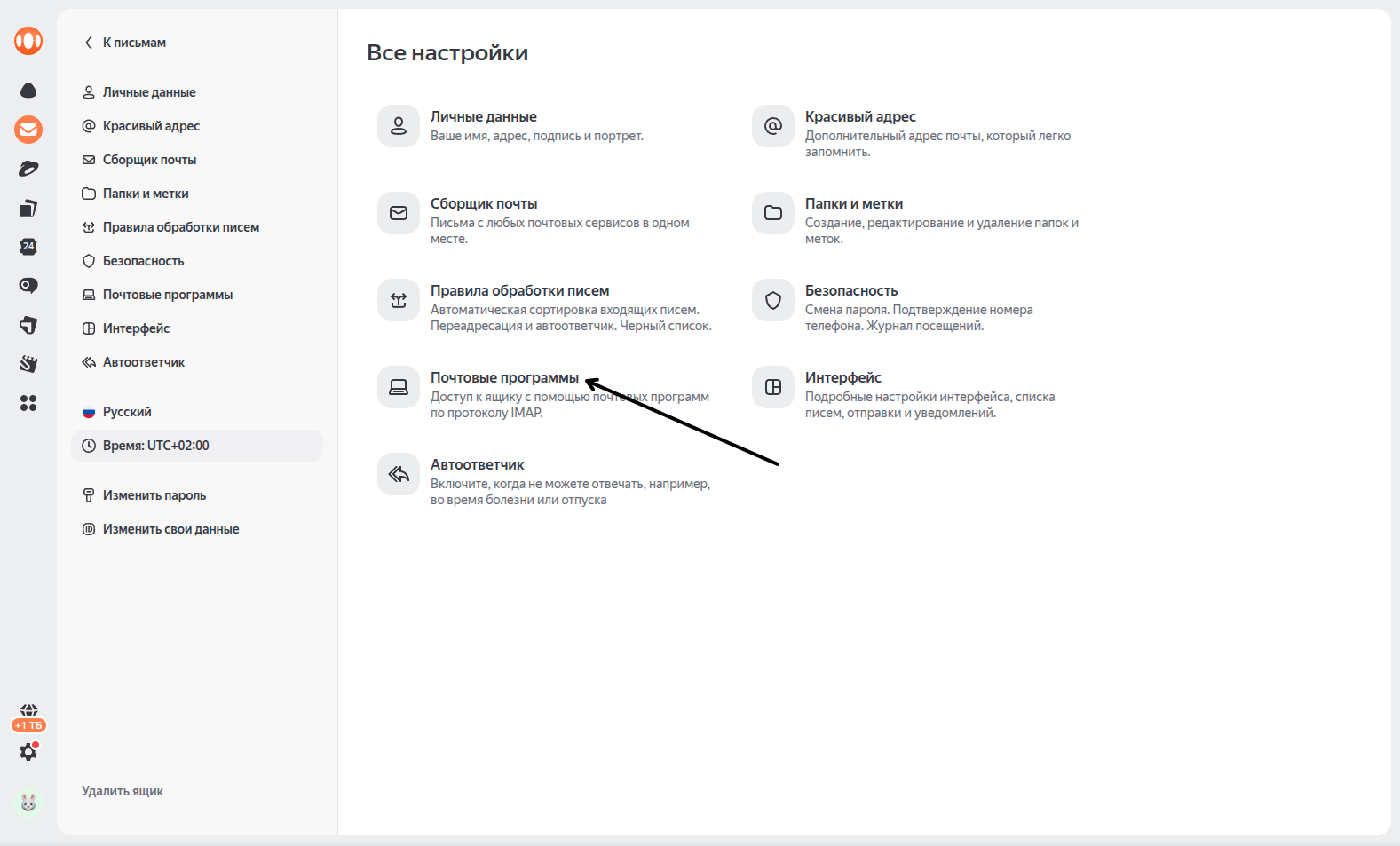Open the Mail envelope icon in left rail
The width and height of the screenshot is (1400, 846).
pyautogui.click(x=28, y=130)
